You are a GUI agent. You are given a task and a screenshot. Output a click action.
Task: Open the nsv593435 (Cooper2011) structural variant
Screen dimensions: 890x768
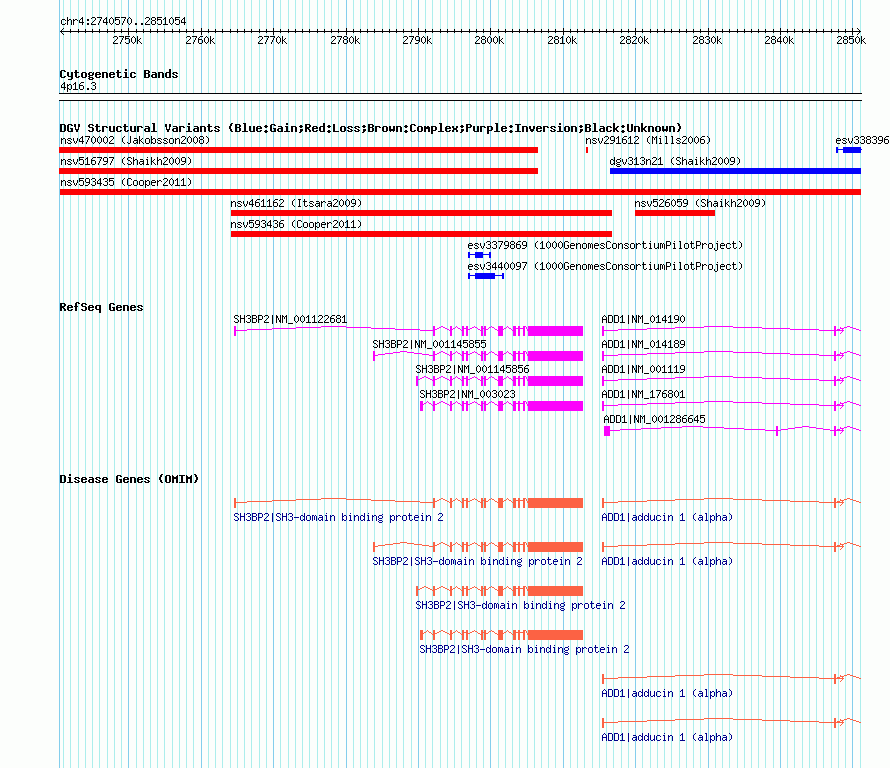coord(460,192)
